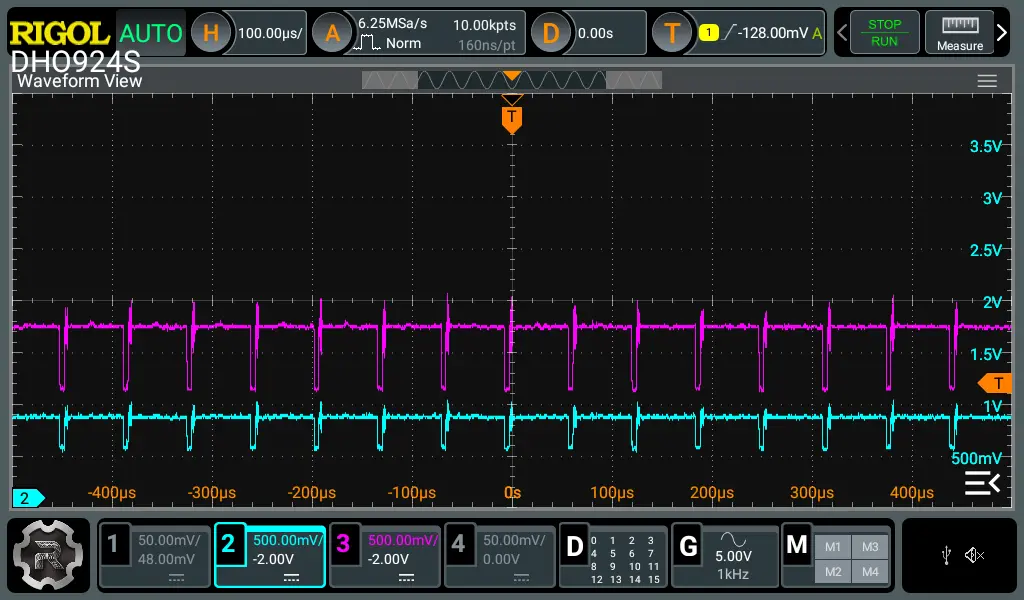Show next quick-action buttons with right arrow
This screenshot has width=1024, height=600.
point(1002,32)
